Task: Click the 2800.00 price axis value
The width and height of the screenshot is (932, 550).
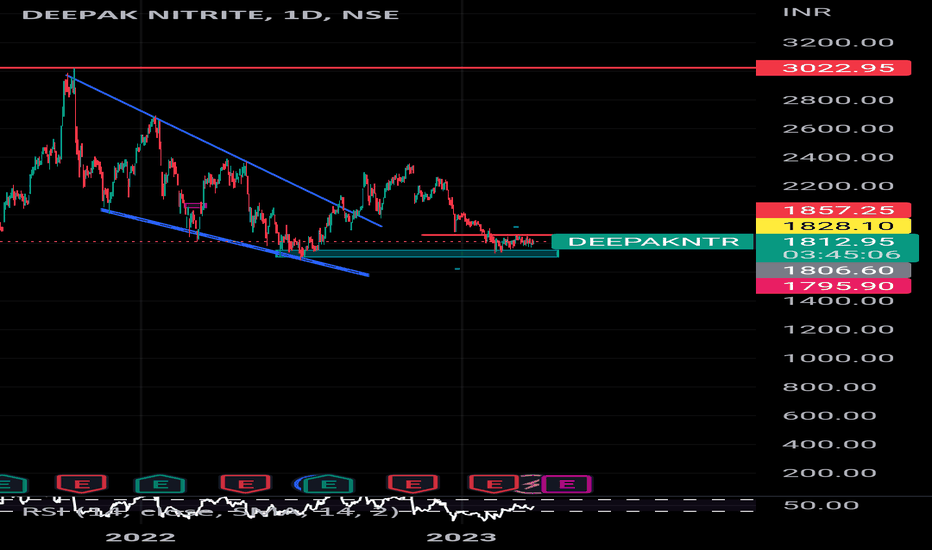Action: (x=838, y=100)
